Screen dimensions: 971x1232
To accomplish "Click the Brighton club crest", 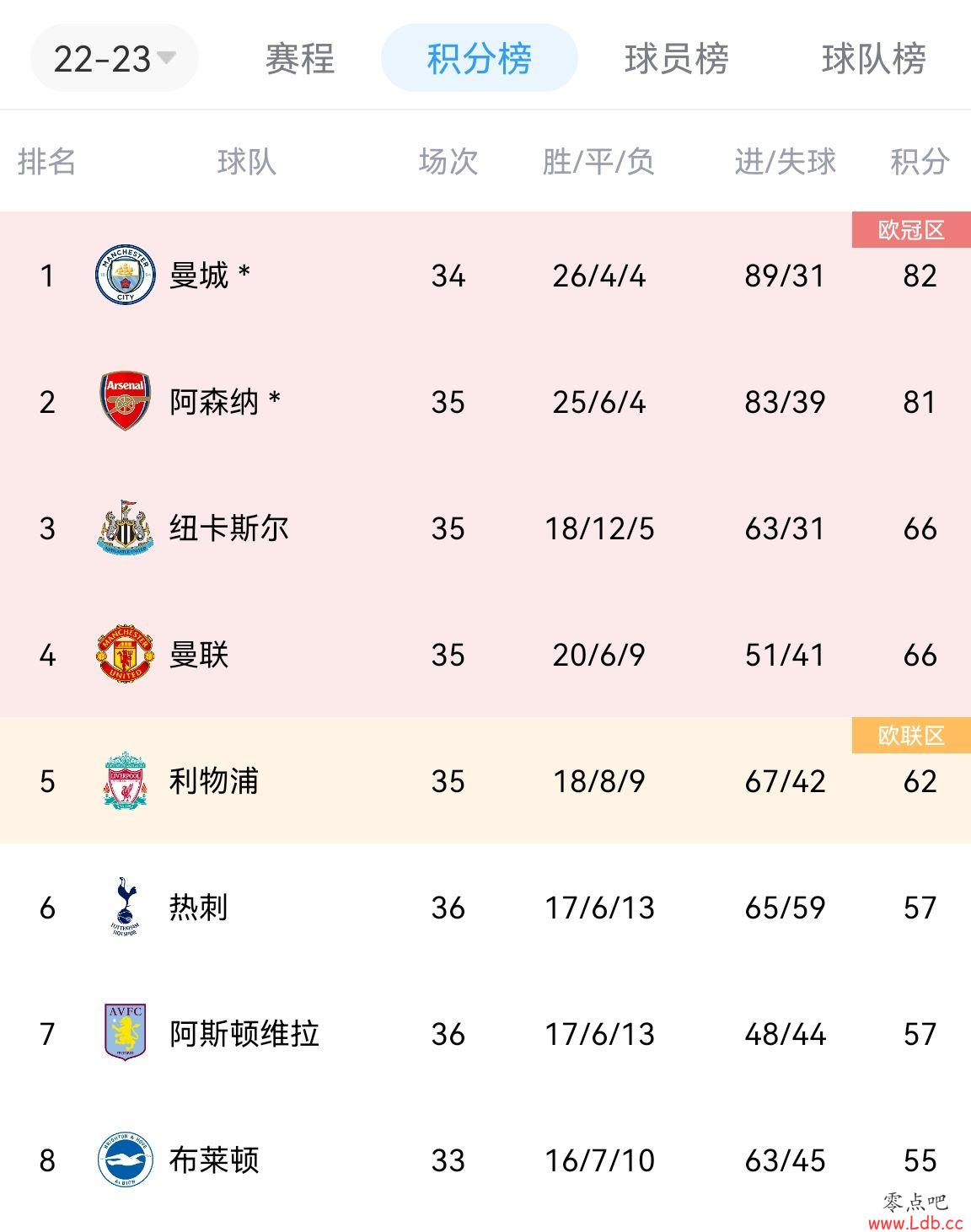I will pyautogui.click(x=125, y=1160).
